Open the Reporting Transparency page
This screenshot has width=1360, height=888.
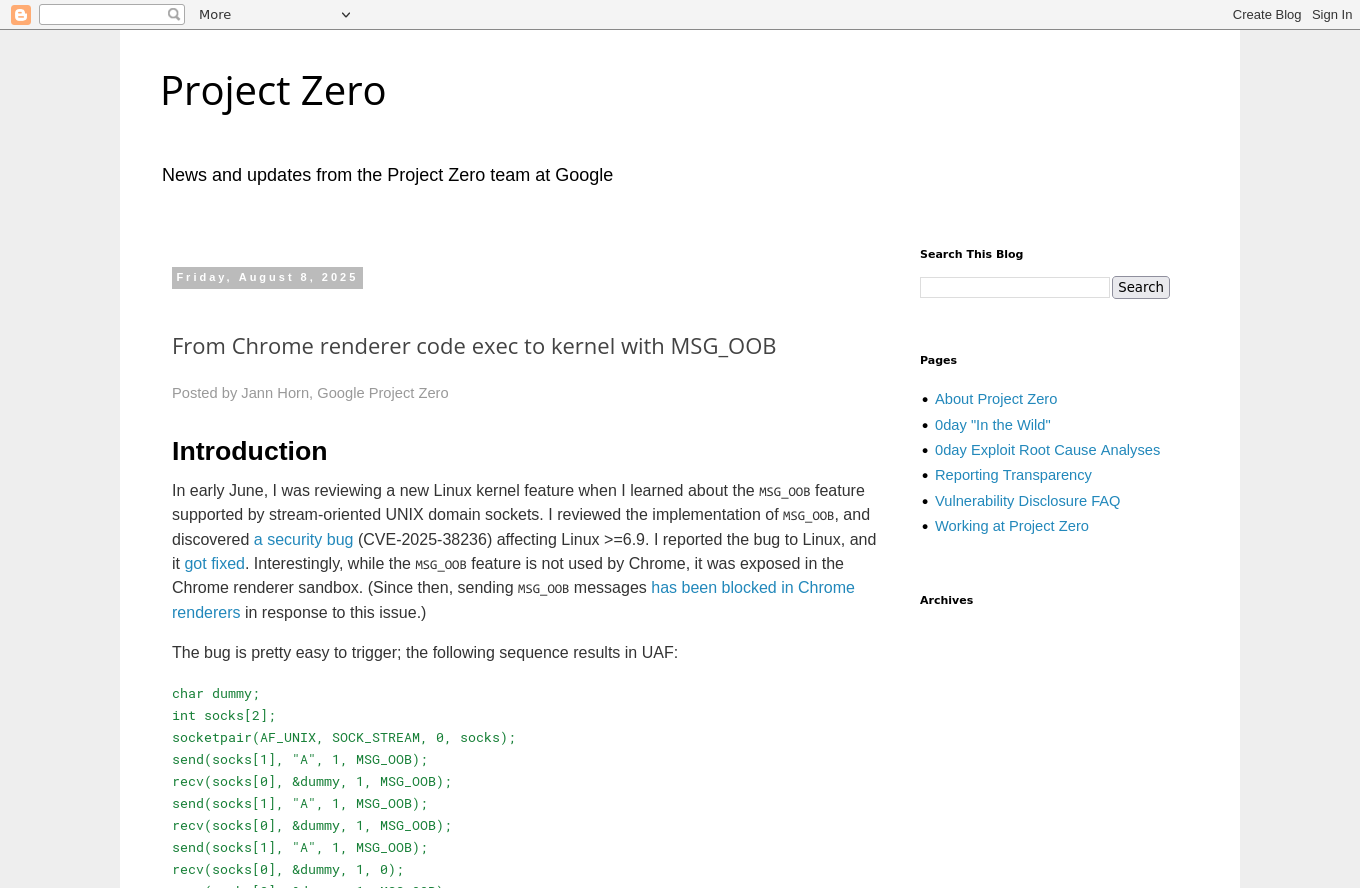tap(1013, 475)
